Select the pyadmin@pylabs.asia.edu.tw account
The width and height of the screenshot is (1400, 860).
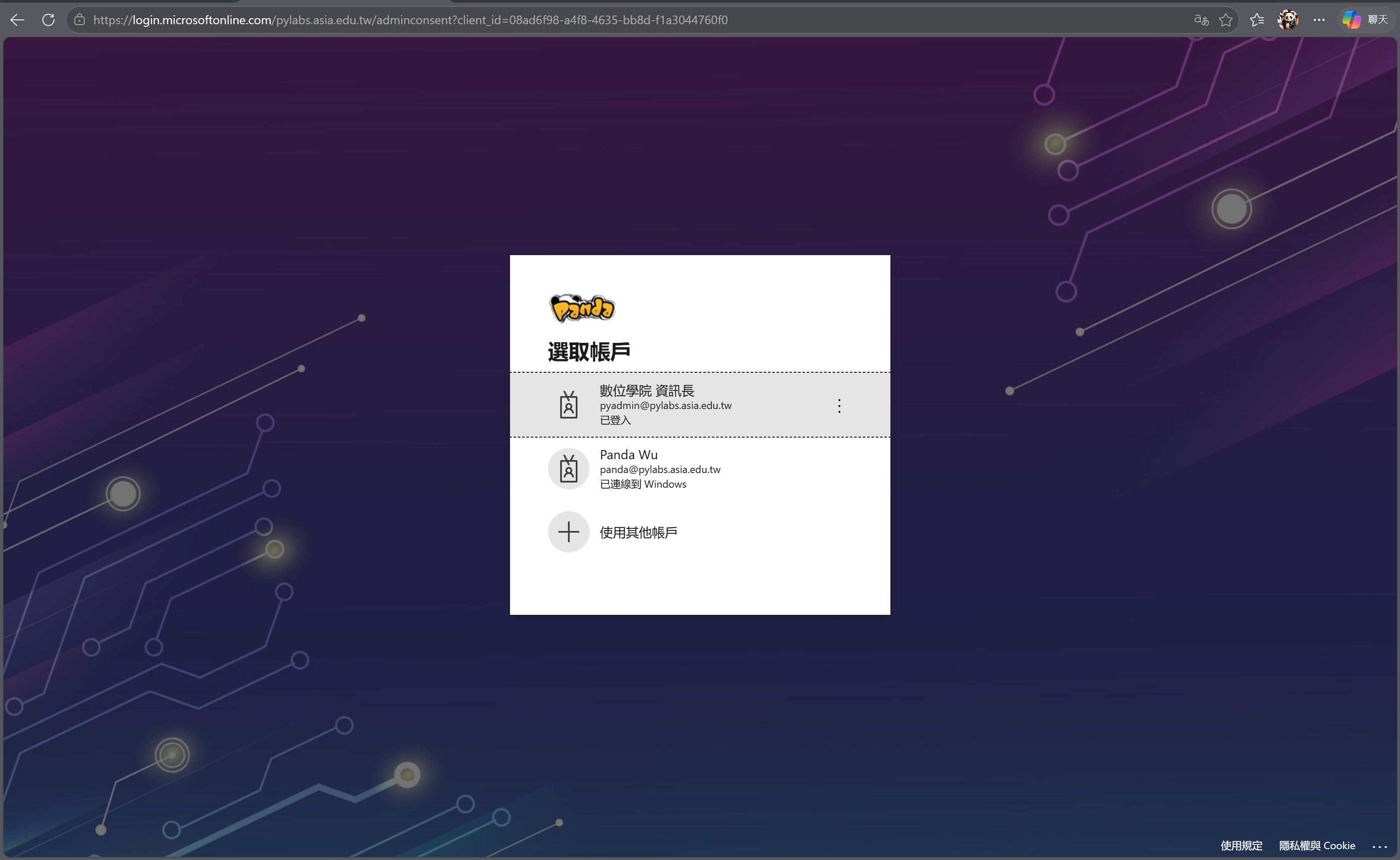tap(700, 405)
